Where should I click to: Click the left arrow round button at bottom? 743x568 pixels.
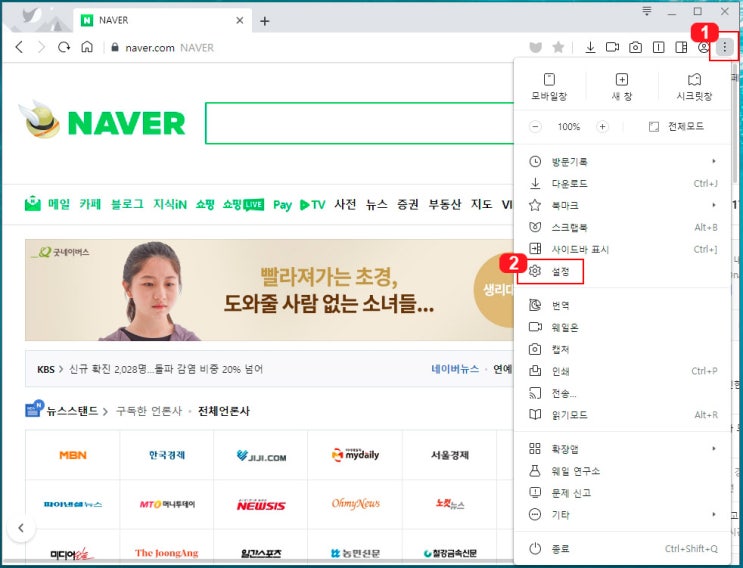pyautogui.click(x=21, y=528)
